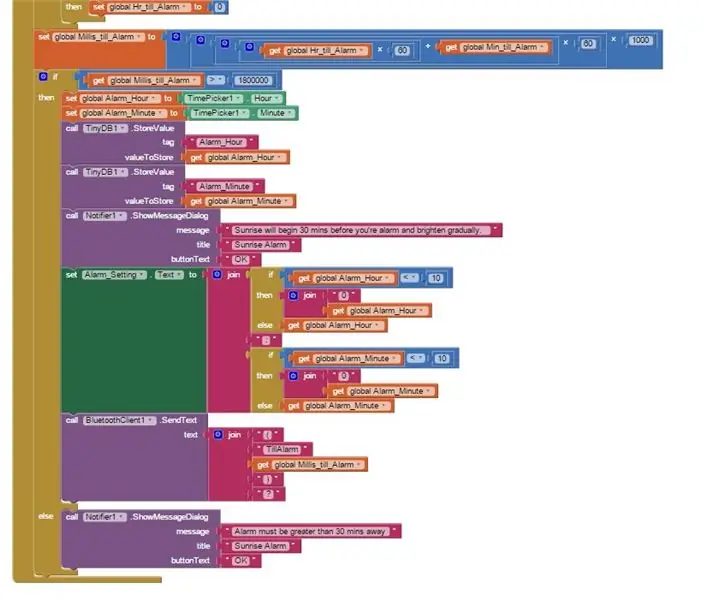This screenshot has width=706, height=600.
Task: Open the greater-than comparison operator dropdown
Action: [x=216, y=80]
